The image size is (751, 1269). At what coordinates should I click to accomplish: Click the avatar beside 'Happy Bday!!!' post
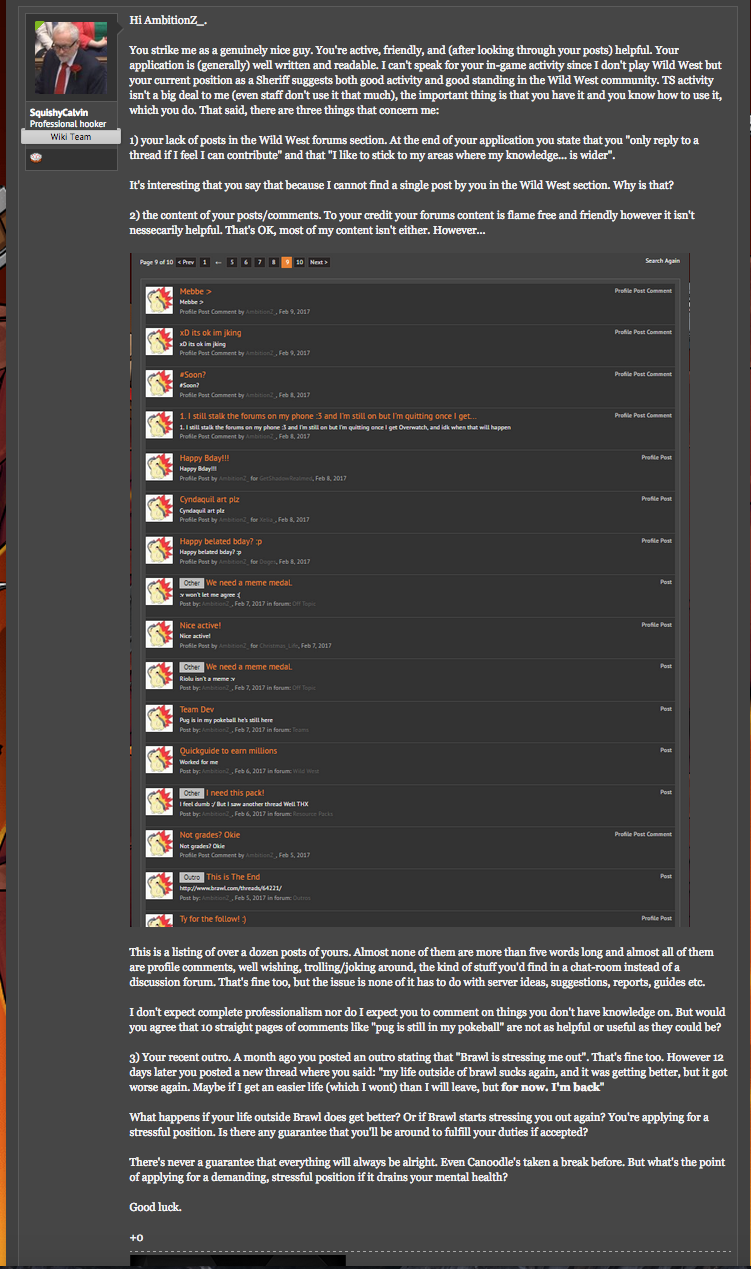pyautogui.click(x=160, y=467)
